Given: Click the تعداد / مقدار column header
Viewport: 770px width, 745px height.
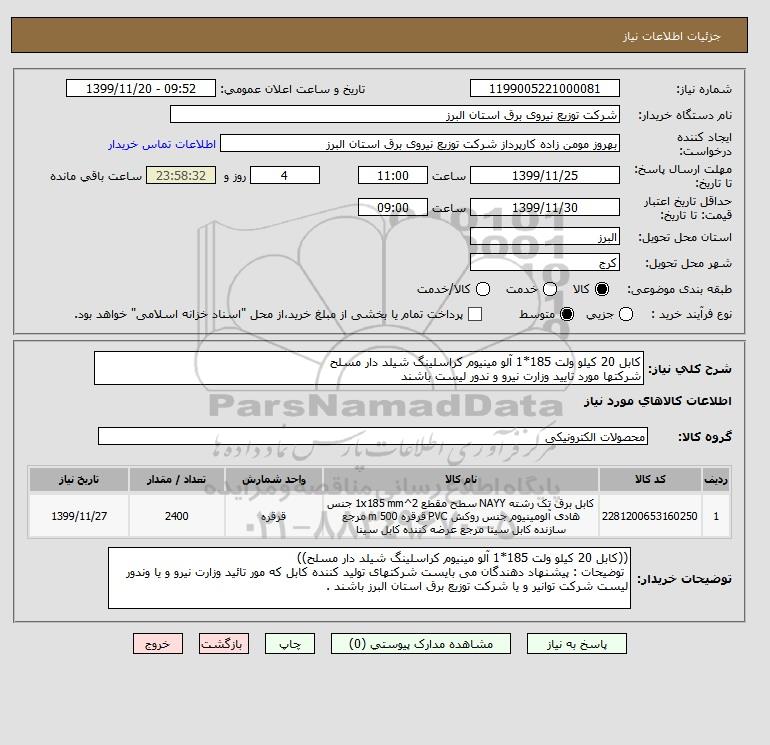Looking at the screenshot, I should point(177,479).
